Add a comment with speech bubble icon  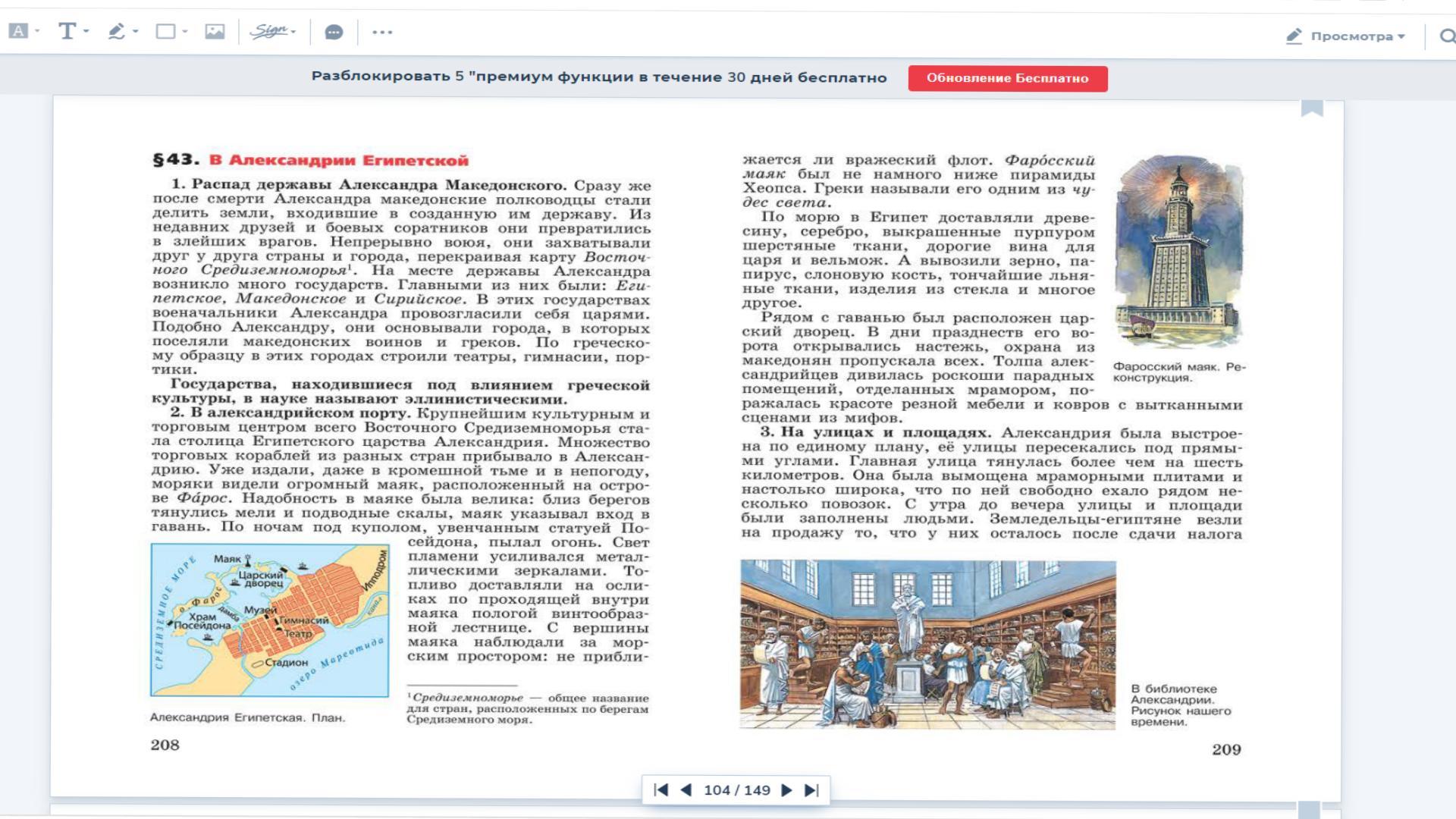coord(334,32)
